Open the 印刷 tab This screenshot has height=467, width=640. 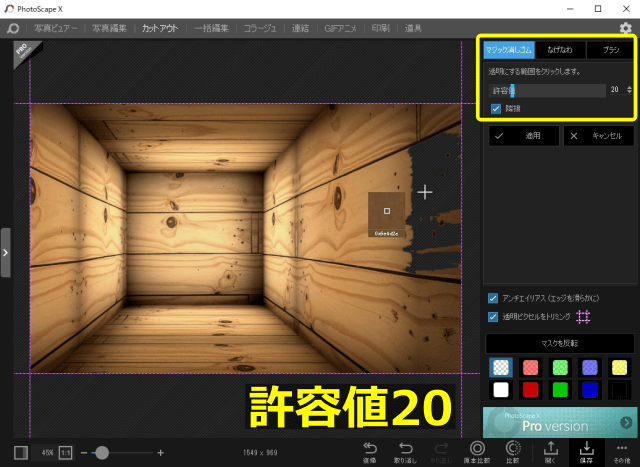click(x=380, y=28)
